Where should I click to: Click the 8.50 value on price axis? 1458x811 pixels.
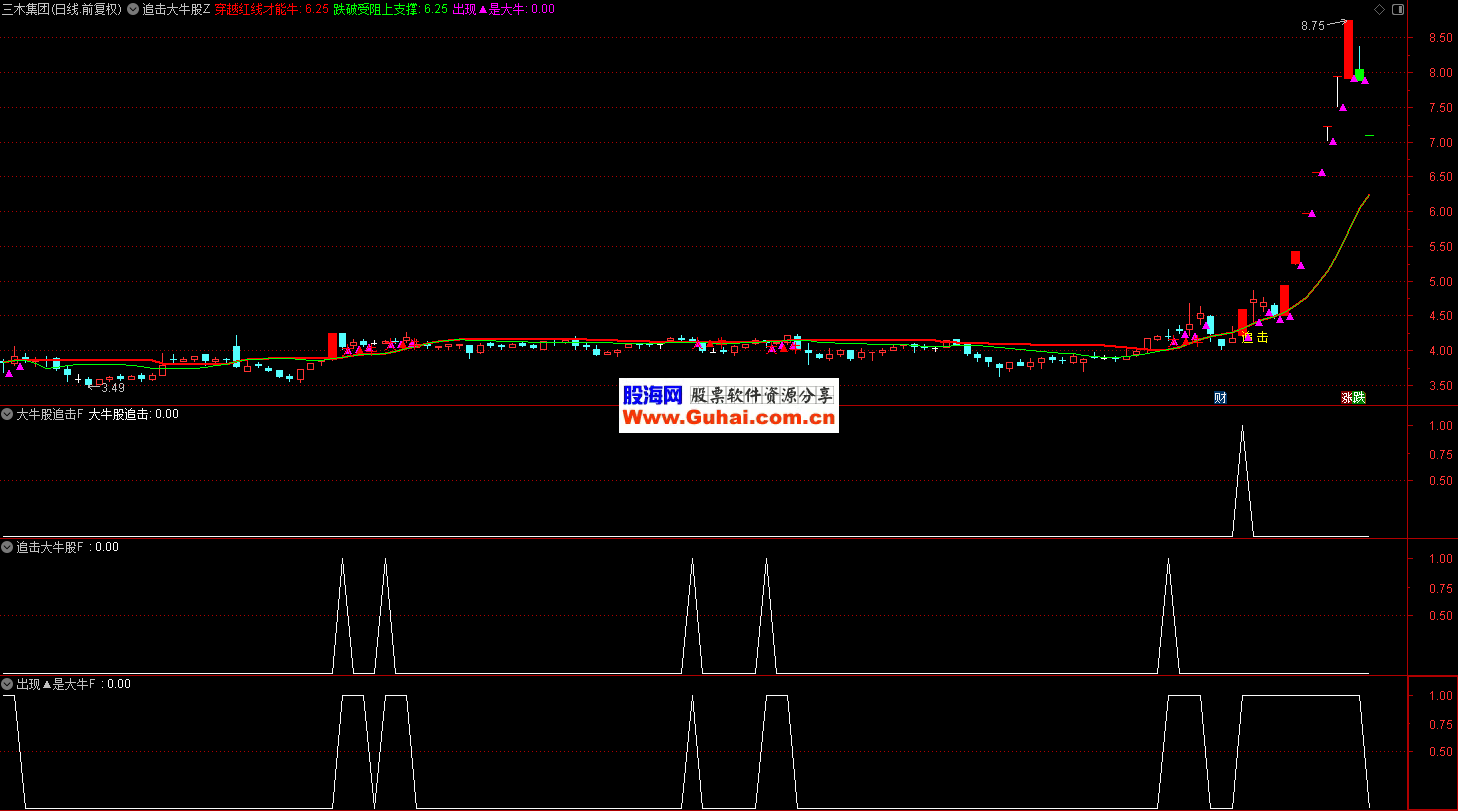pyautogui.click(x=1440, y=38)
